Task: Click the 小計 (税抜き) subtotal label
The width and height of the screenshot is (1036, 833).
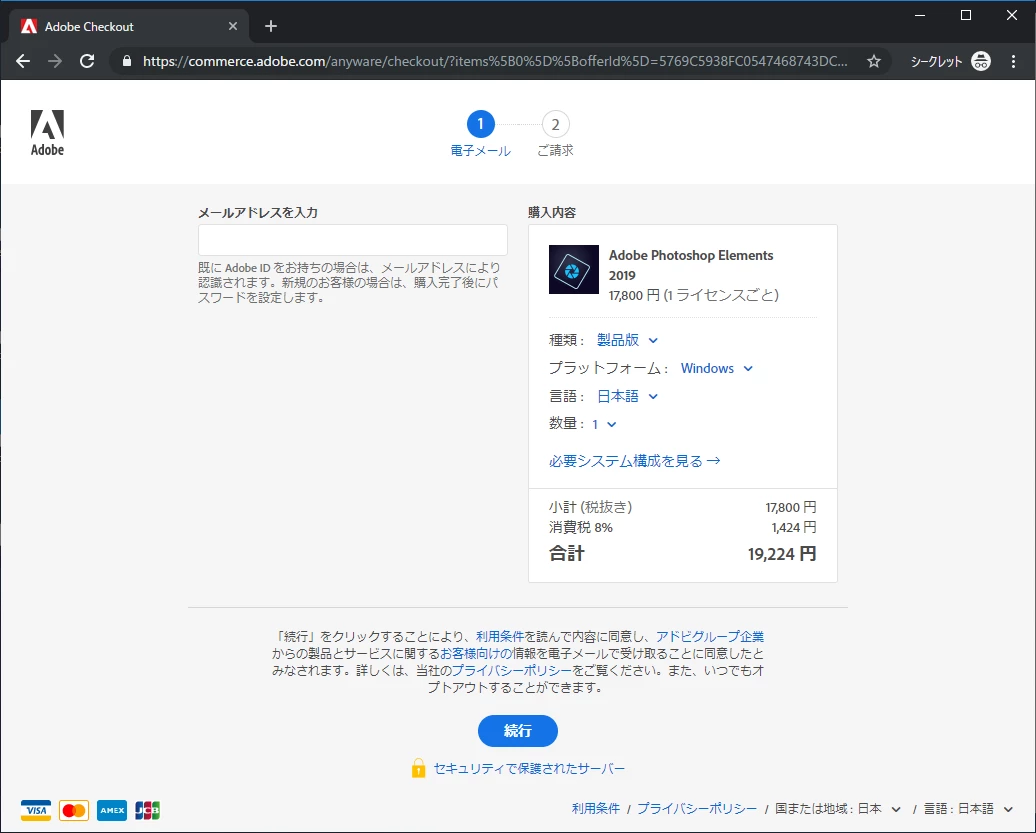Action: (590, 507)
